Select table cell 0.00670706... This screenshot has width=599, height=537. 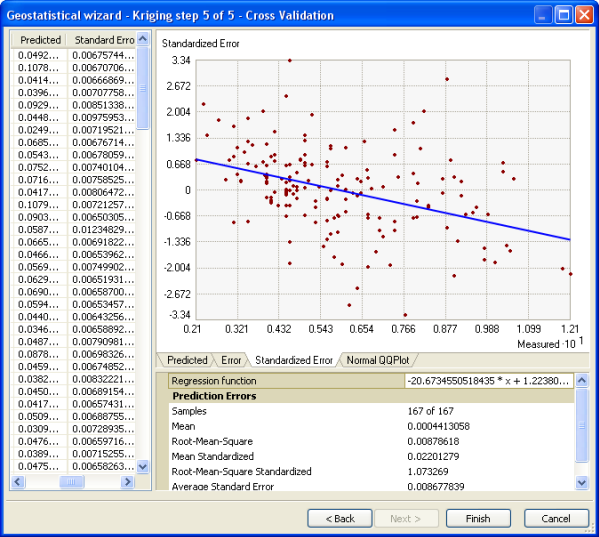click(x=102, y=68)
